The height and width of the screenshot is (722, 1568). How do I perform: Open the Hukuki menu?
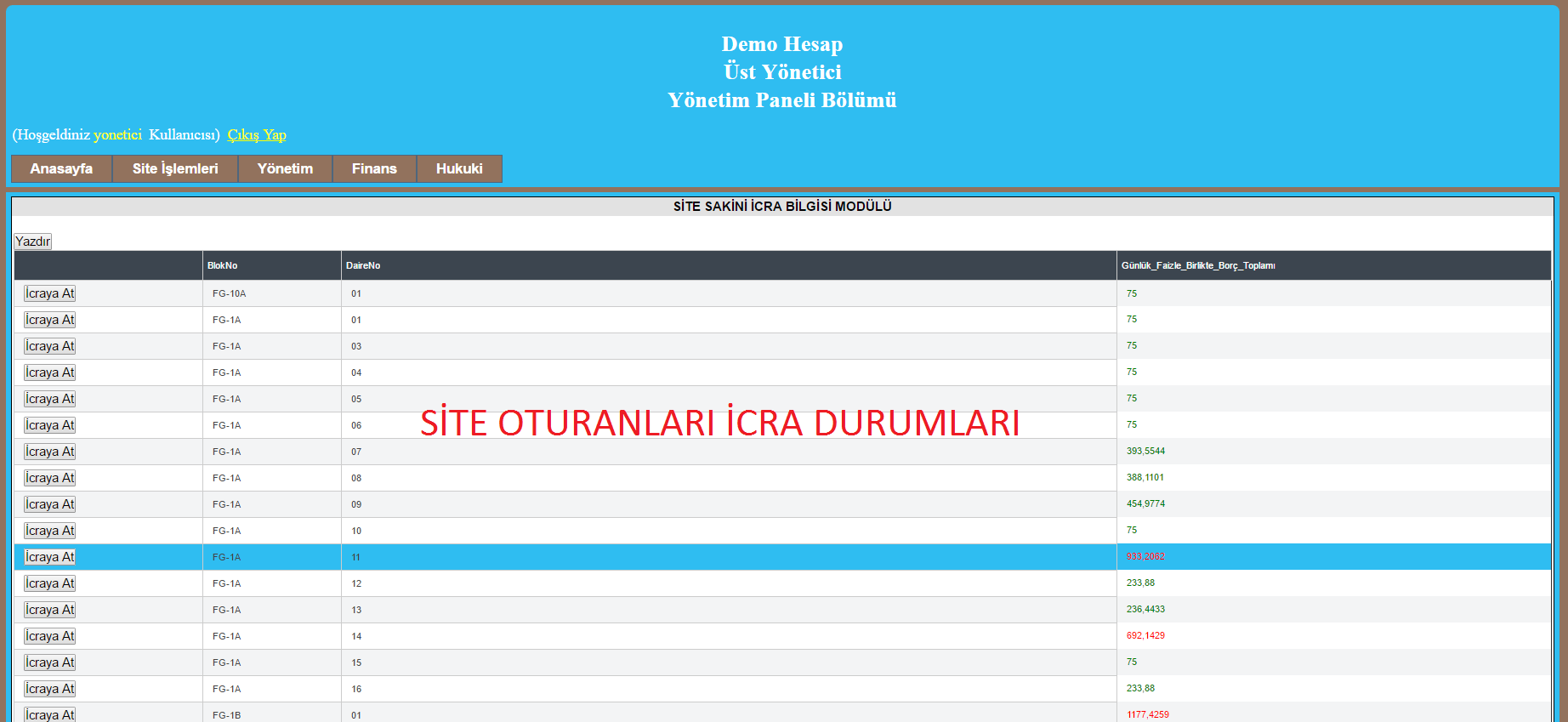point(459,168)
